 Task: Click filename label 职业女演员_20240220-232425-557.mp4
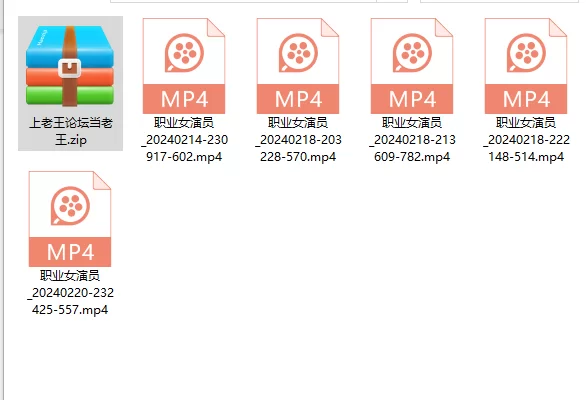70,293
